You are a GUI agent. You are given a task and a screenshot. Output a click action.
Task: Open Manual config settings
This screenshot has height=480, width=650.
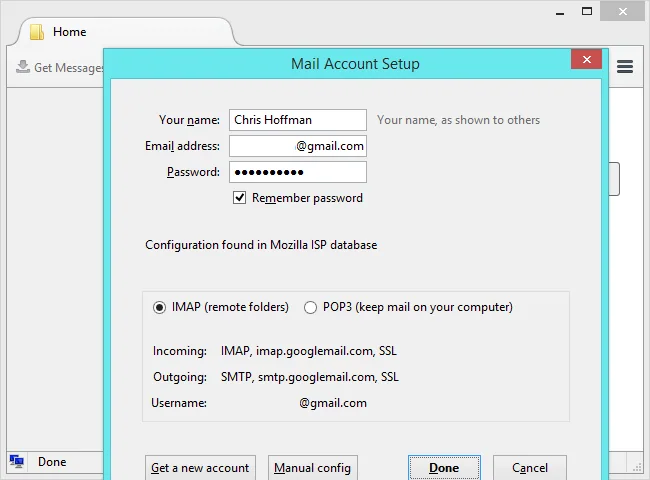click(x=313, y=468)
